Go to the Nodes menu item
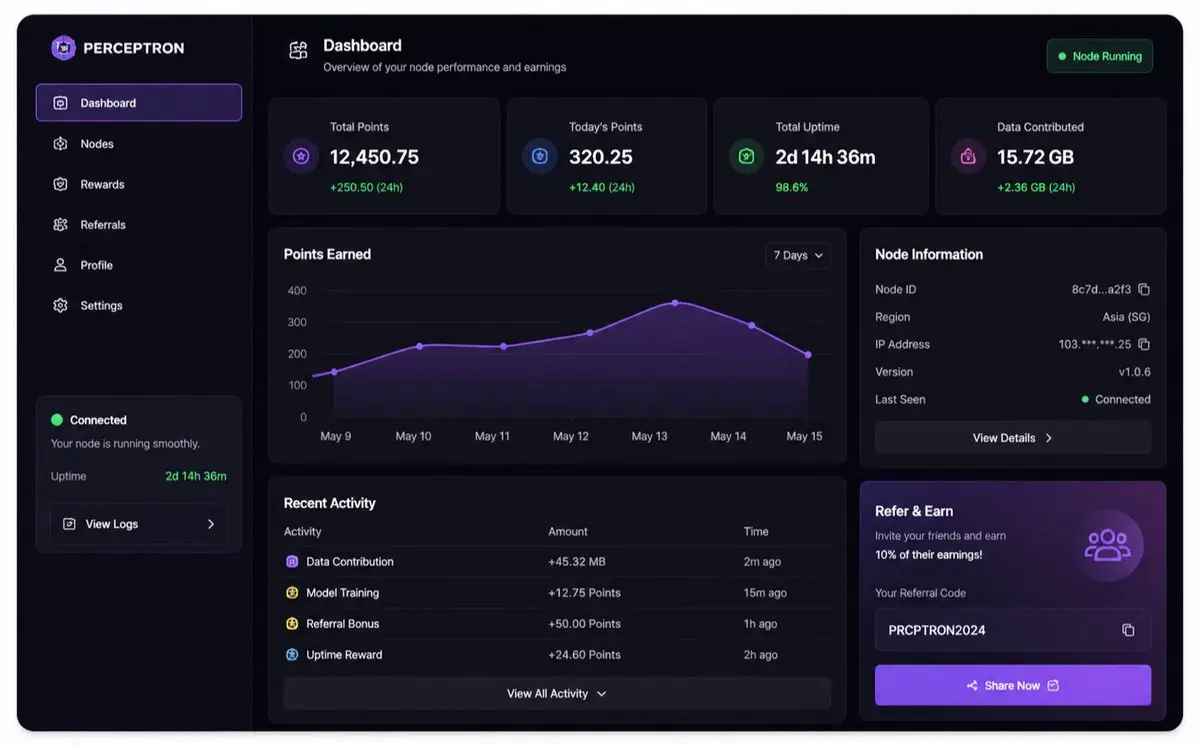This screenshot has width=1200, height=746. coord(97,144)
